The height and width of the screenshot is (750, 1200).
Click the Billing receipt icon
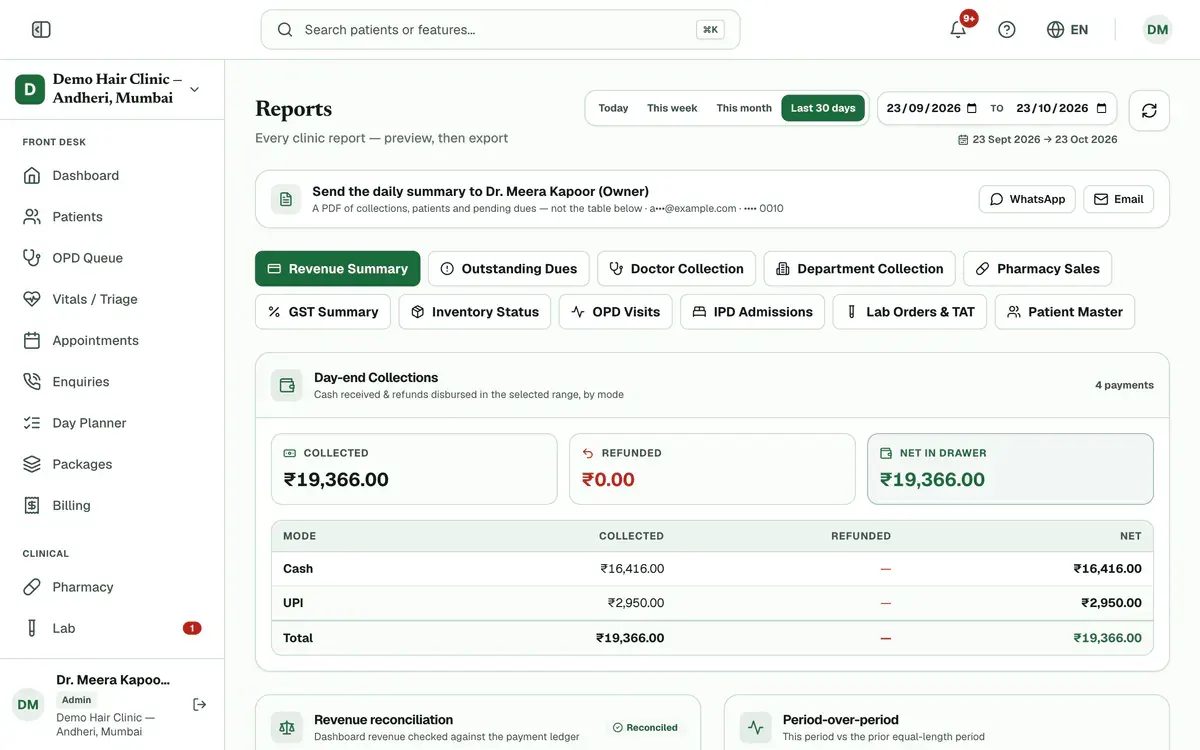[32, 505]
